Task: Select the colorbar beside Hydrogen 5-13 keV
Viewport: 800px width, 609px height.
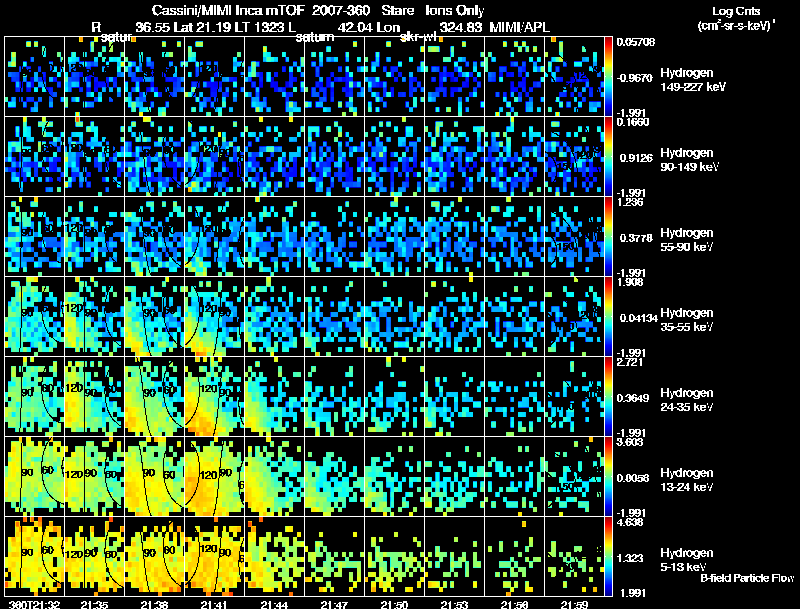Action: coord(608,556)
